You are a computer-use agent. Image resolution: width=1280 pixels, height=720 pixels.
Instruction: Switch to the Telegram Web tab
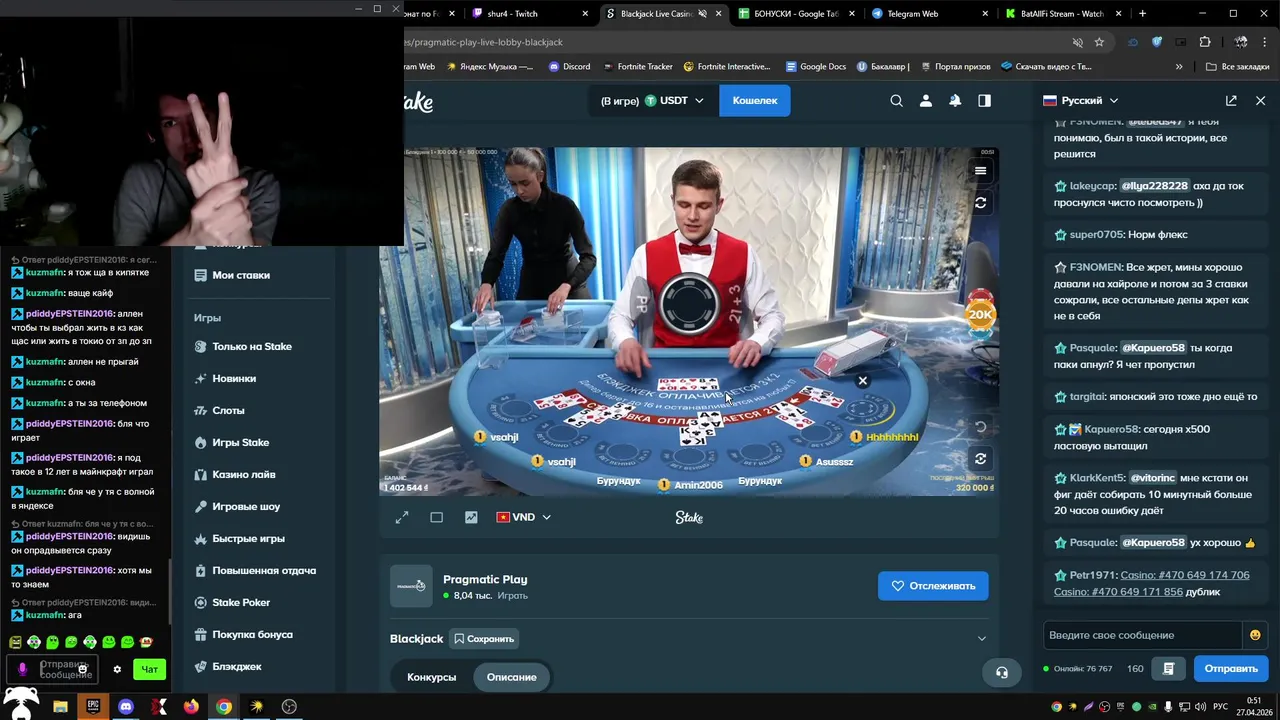929,14
